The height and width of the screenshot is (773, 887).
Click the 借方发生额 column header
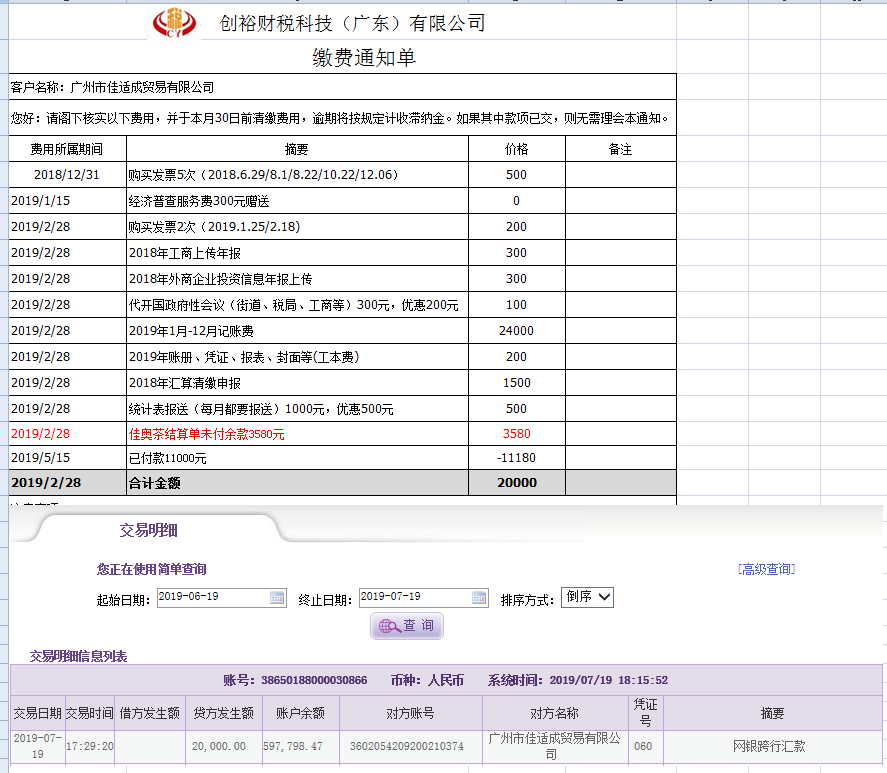[150, 713]
